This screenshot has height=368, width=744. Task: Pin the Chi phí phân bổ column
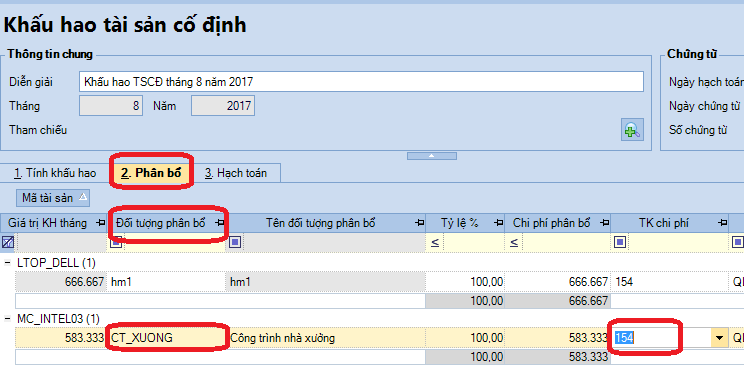(x=604, y=223)
